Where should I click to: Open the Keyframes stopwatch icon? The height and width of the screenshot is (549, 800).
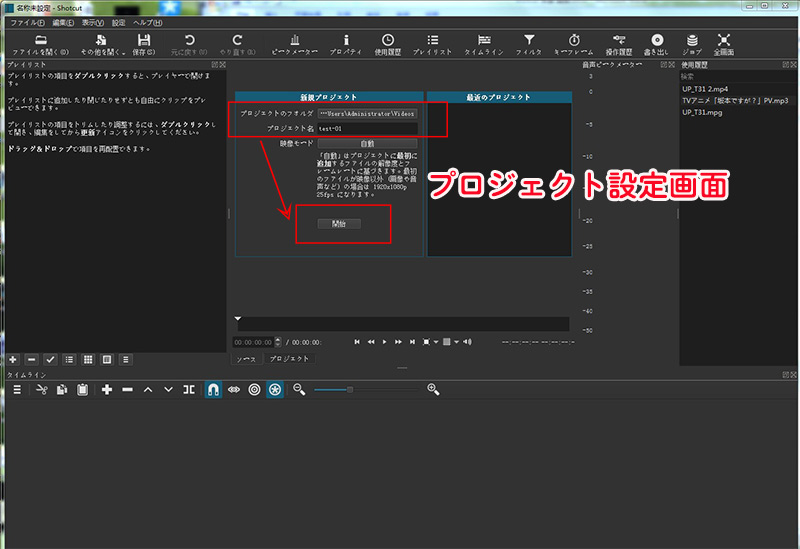pyautogui.click(x=574, y=45)
